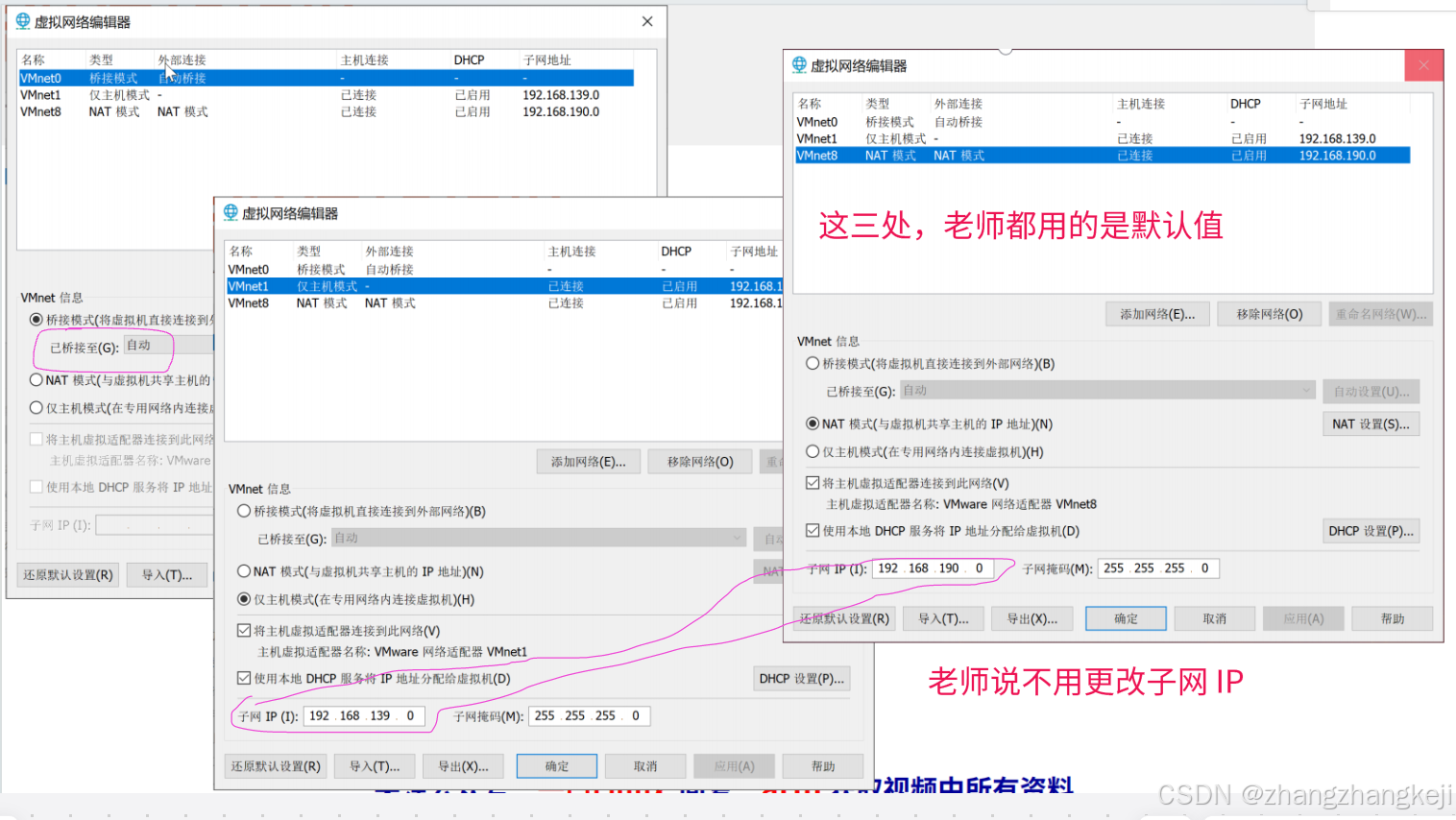Viewport: 1456px width, 820px height.
Task: Click 移除网络(O) in VMnet1-selected window
Action: pyautogui.click(x=701, y=462)
